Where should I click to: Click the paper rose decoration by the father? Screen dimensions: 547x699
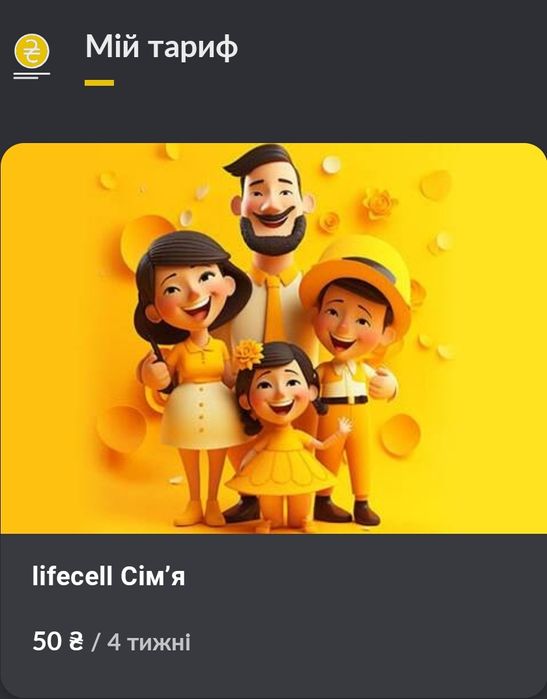tap(379, 203)
